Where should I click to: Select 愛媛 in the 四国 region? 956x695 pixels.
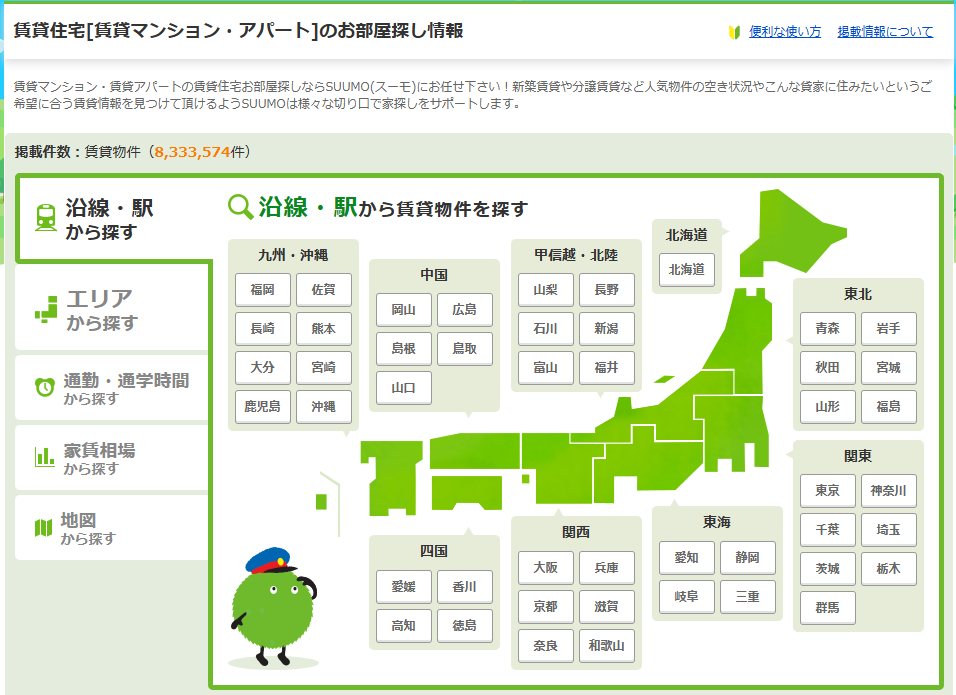point(404,586)
